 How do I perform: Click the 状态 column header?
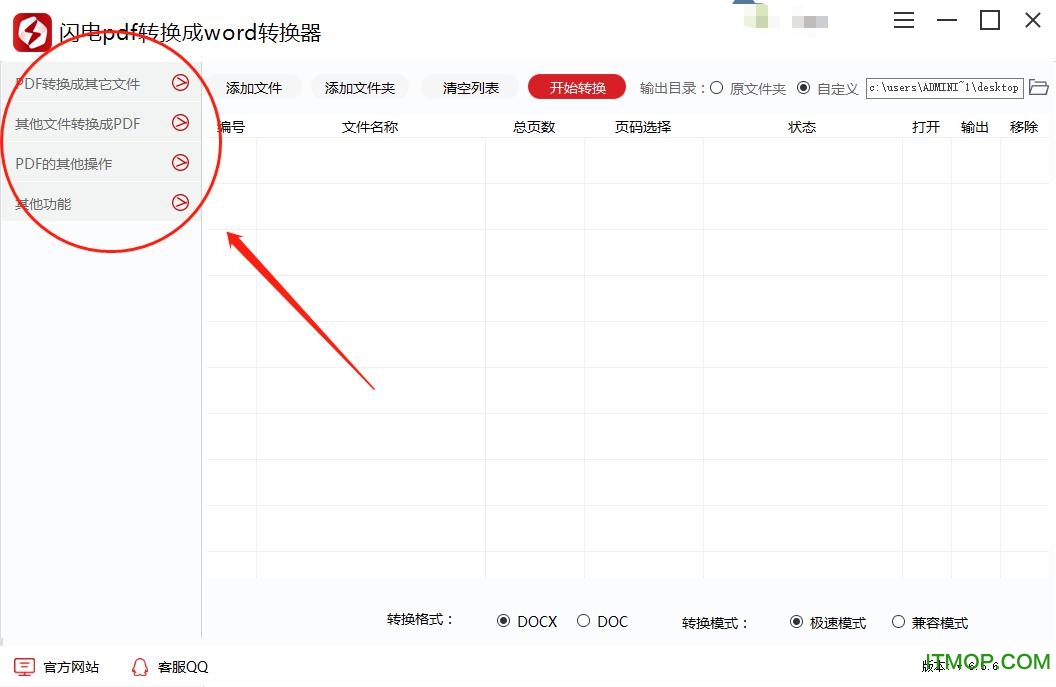[x=802, y=127]
